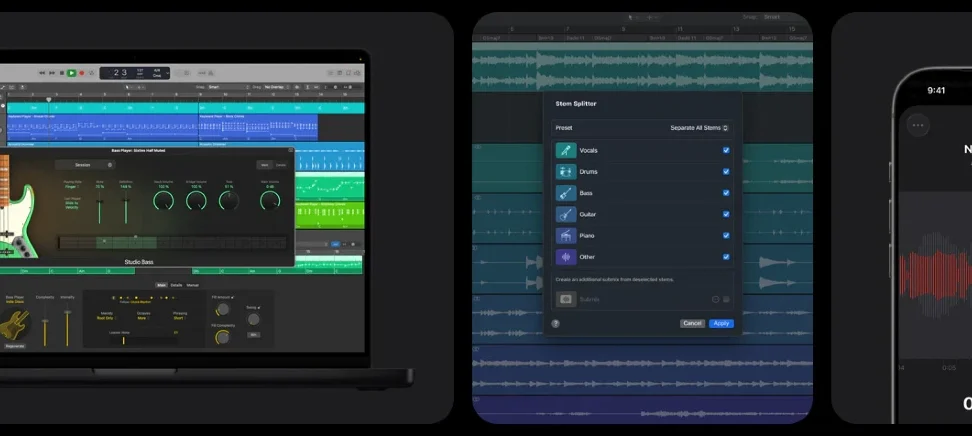Click the Bass stem icon

pyautogui.click(x=566, y=193)
